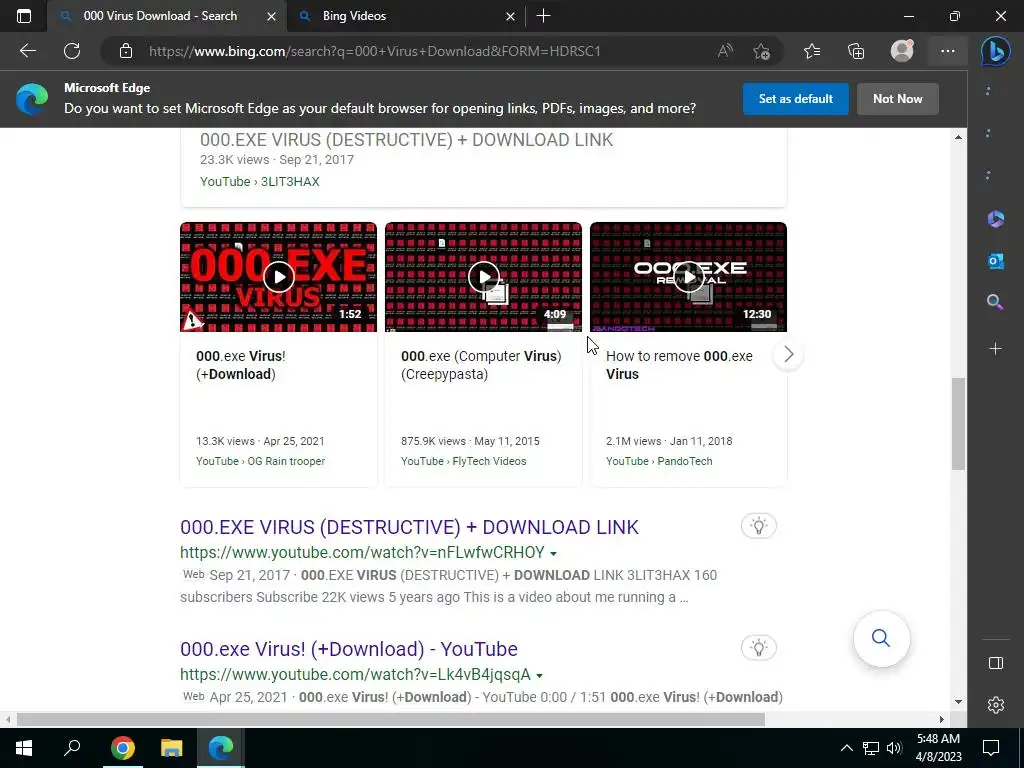Reload the page with the Refresh icon
Viewport: 1024px width, 768px height.
pos(72,51)
